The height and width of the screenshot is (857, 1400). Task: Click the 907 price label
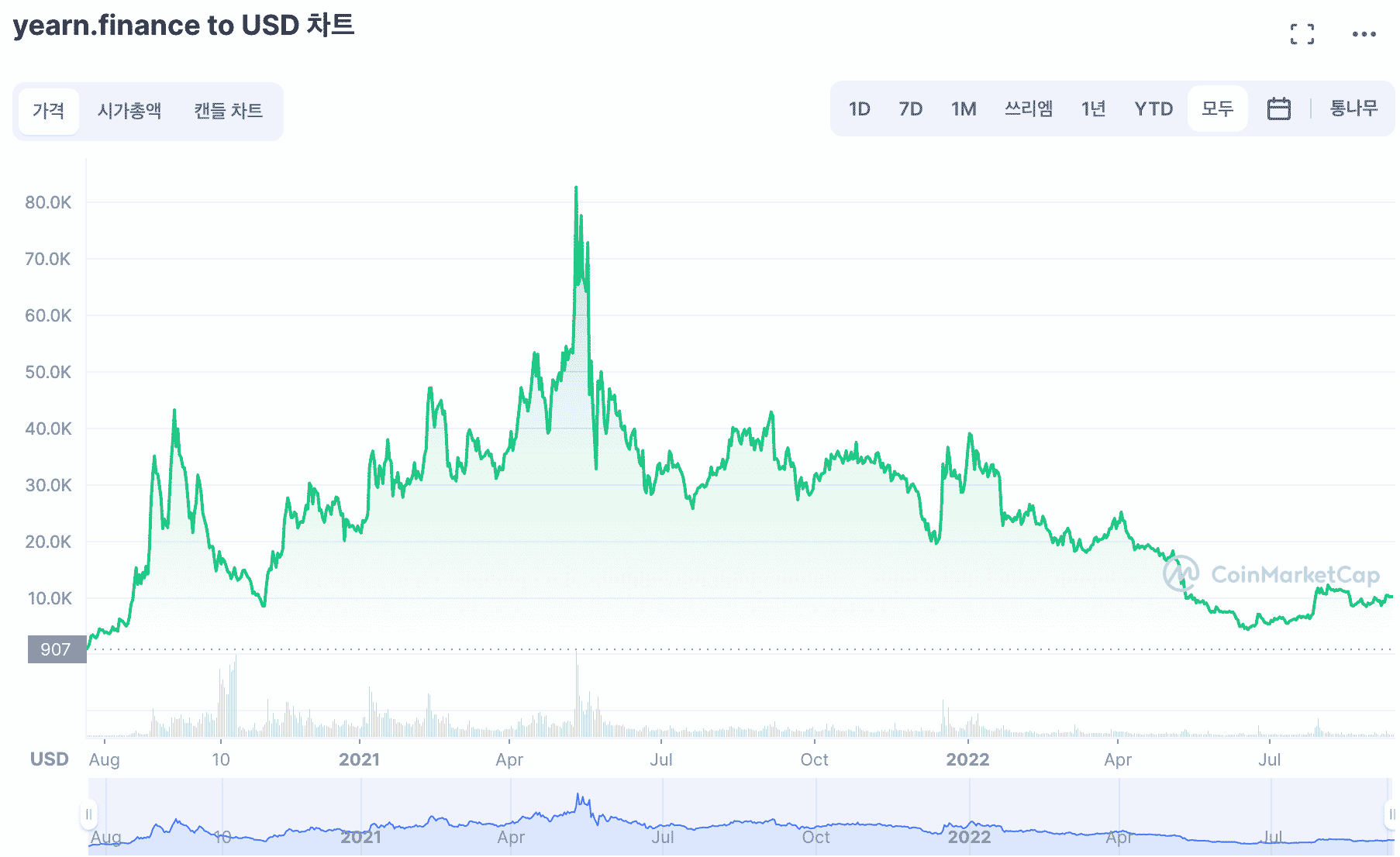click(x=56, y=649)
